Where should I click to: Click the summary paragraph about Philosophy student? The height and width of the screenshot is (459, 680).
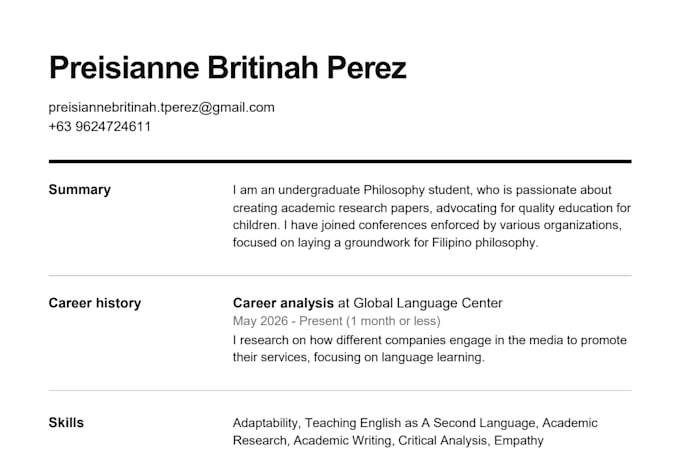432,216
